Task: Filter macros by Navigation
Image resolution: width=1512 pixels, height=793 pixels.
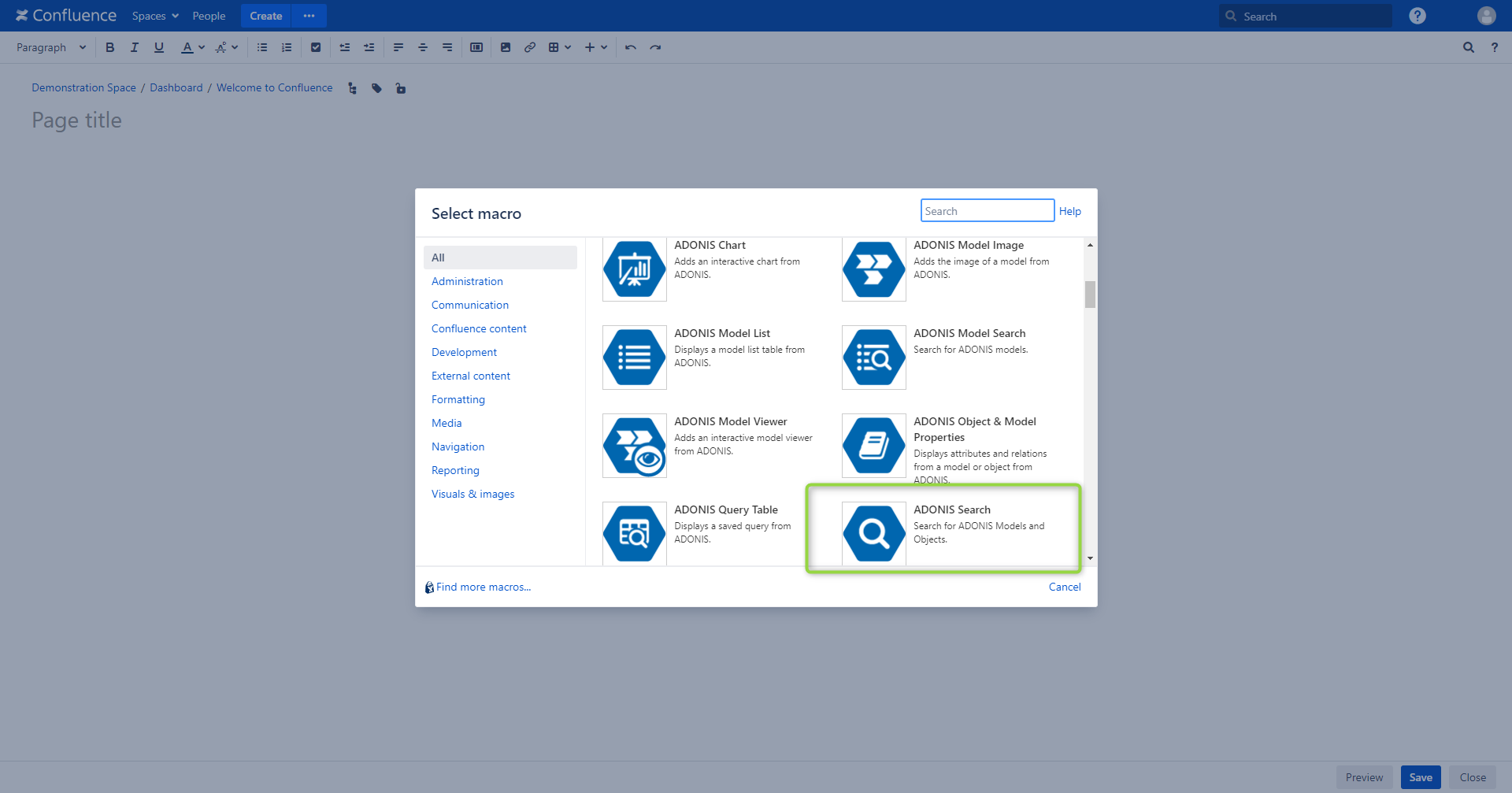Action: 458,447
